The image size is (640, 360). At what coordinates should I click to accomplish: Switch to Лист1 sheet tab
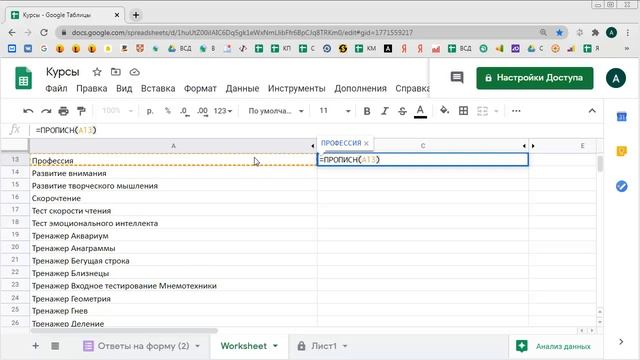click(324, 346)
